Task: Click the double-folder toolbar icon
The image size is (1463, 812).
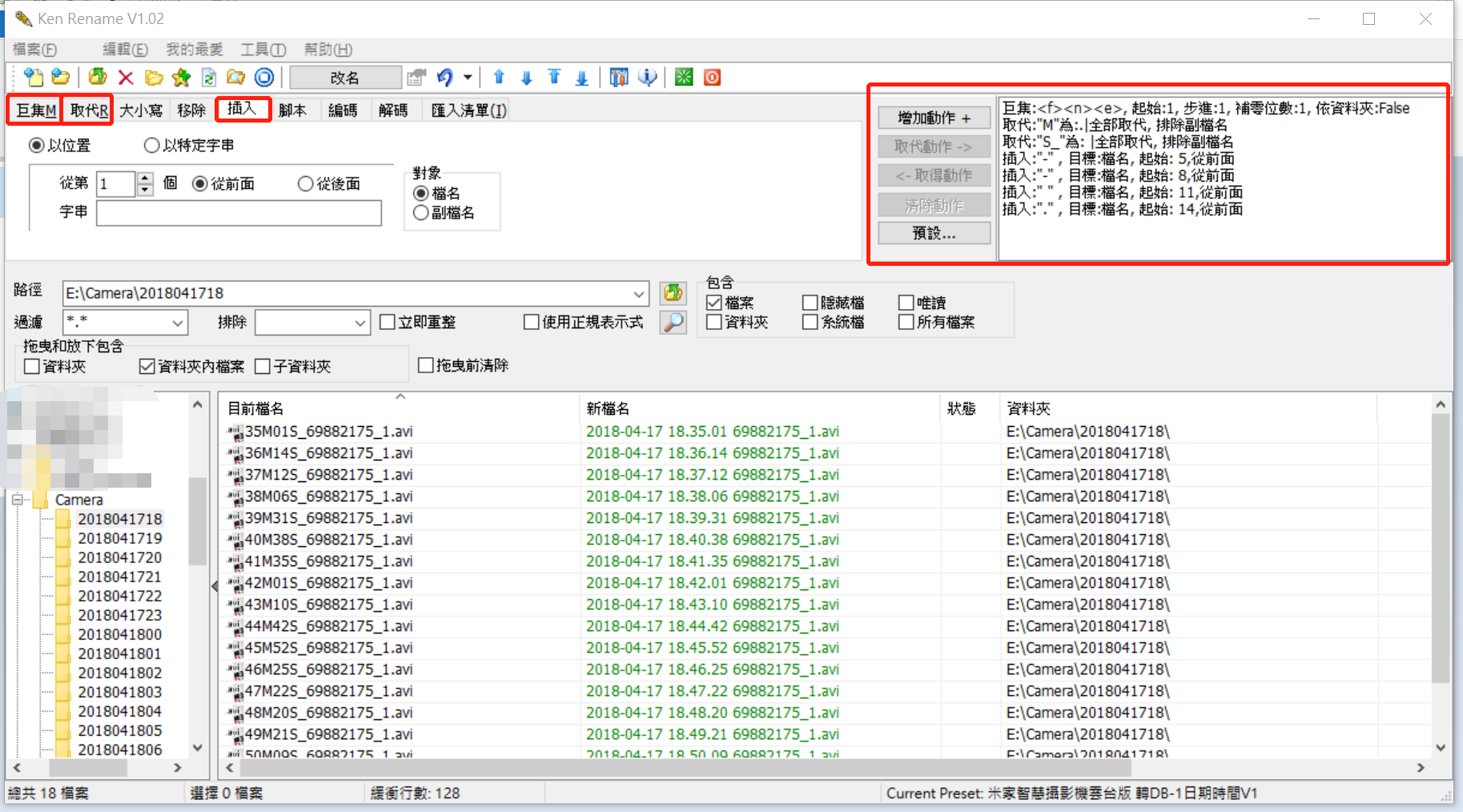Action: pos(154,77)
